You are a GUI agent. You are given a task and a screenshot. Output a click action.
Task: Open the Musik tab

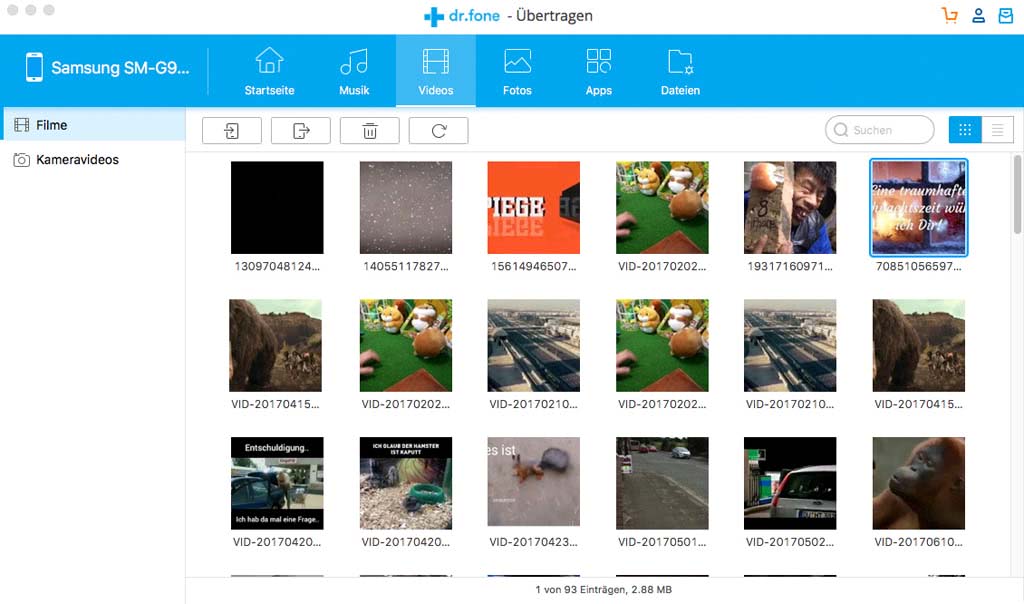point(355,68)
